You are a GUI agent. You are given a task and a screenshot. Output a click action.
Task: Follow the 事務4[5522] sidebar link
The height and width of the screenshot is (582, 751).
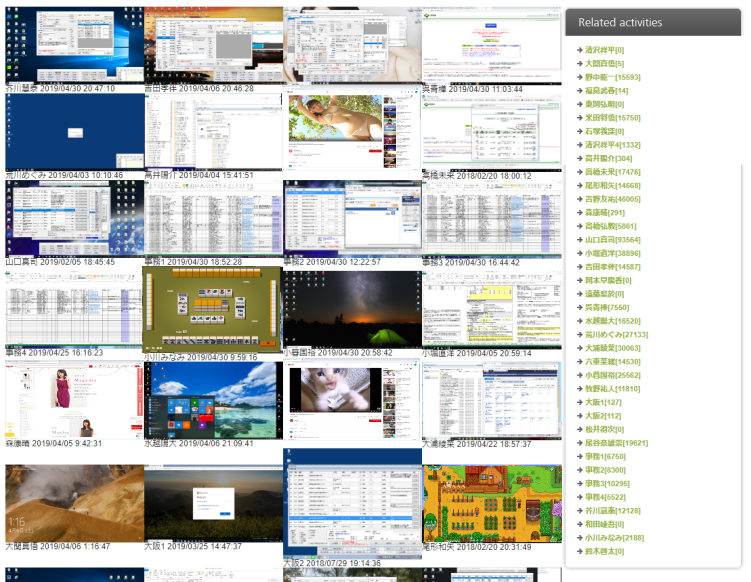(x=607, y=497)
